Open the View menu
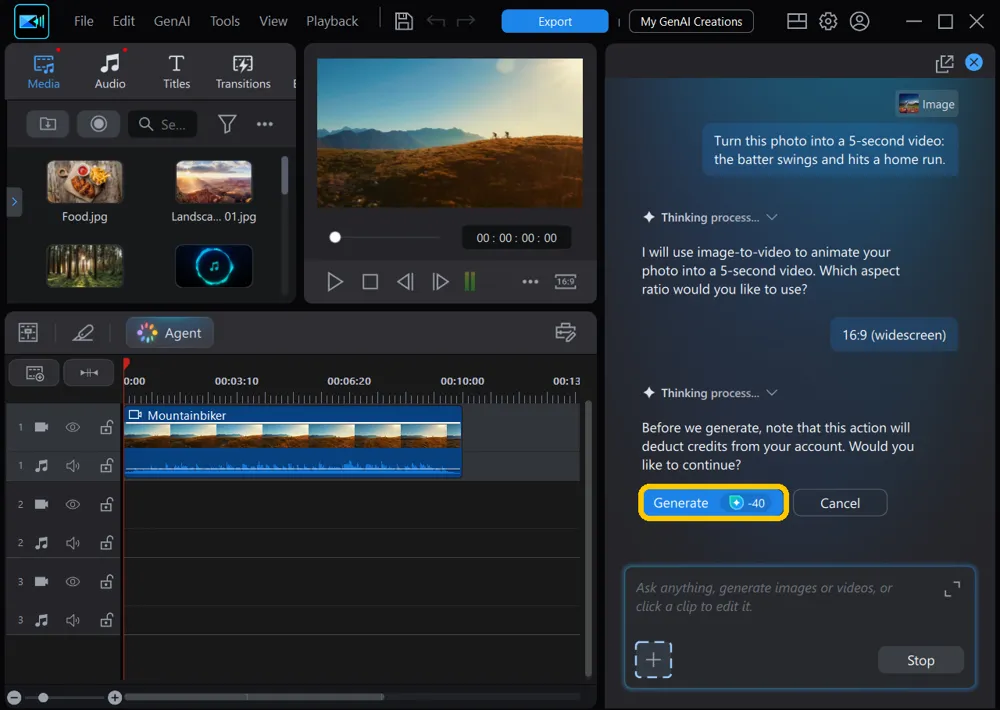Image resolution: width=1000 pixels, height=710 pixels. coord(273,21)
